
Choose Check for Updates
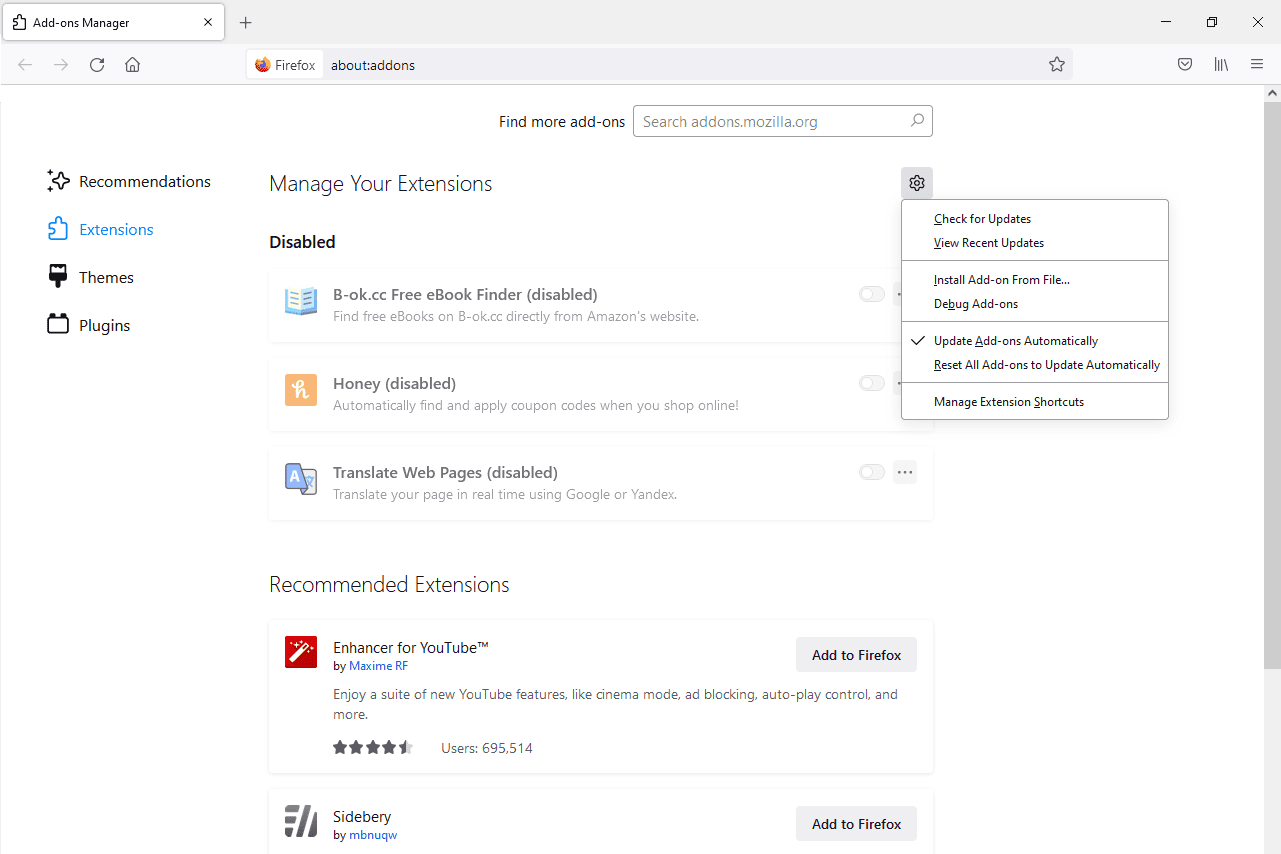click(1035, 219)
